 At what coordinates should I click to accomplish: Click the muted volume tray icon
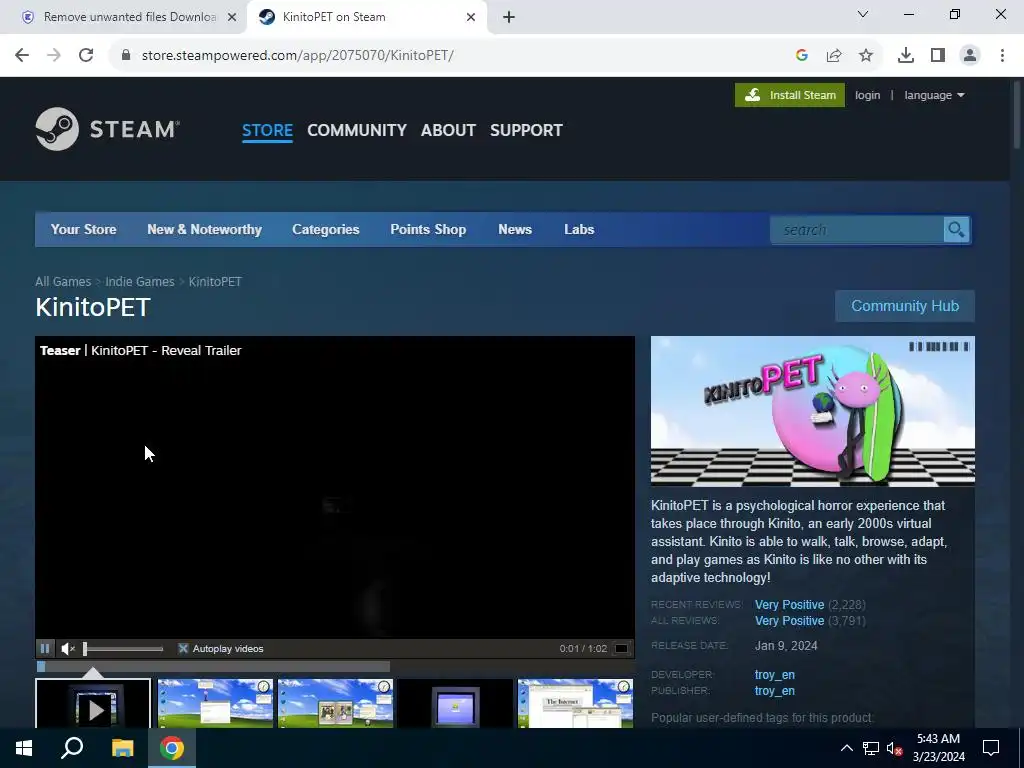[x=895, y=748]
